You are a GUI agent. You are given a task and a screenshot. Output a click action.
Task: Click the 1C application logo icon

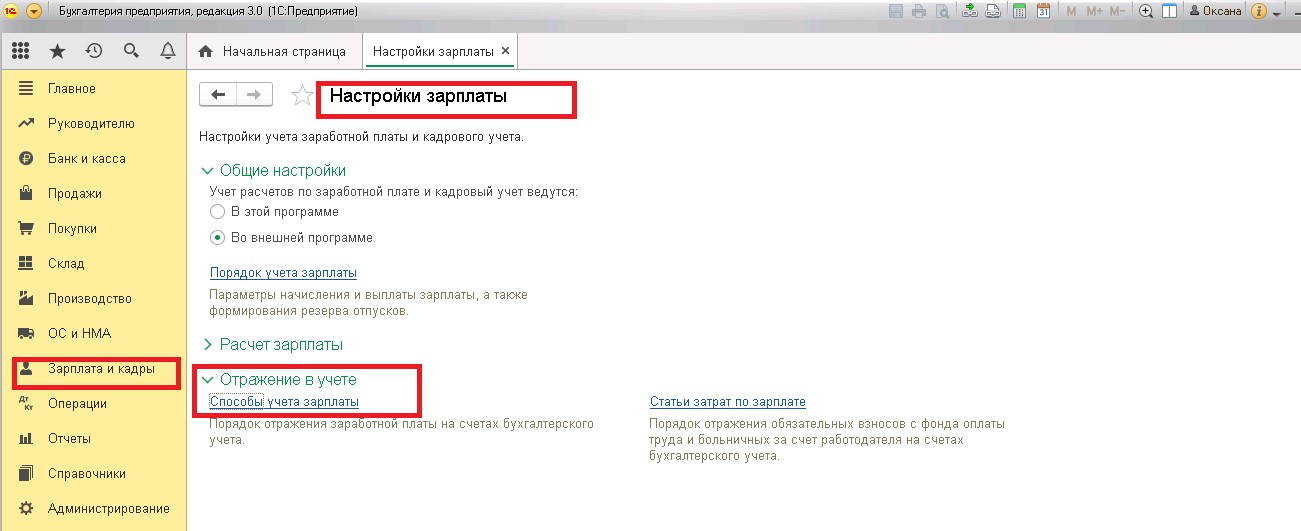click(x=11, y=11)
